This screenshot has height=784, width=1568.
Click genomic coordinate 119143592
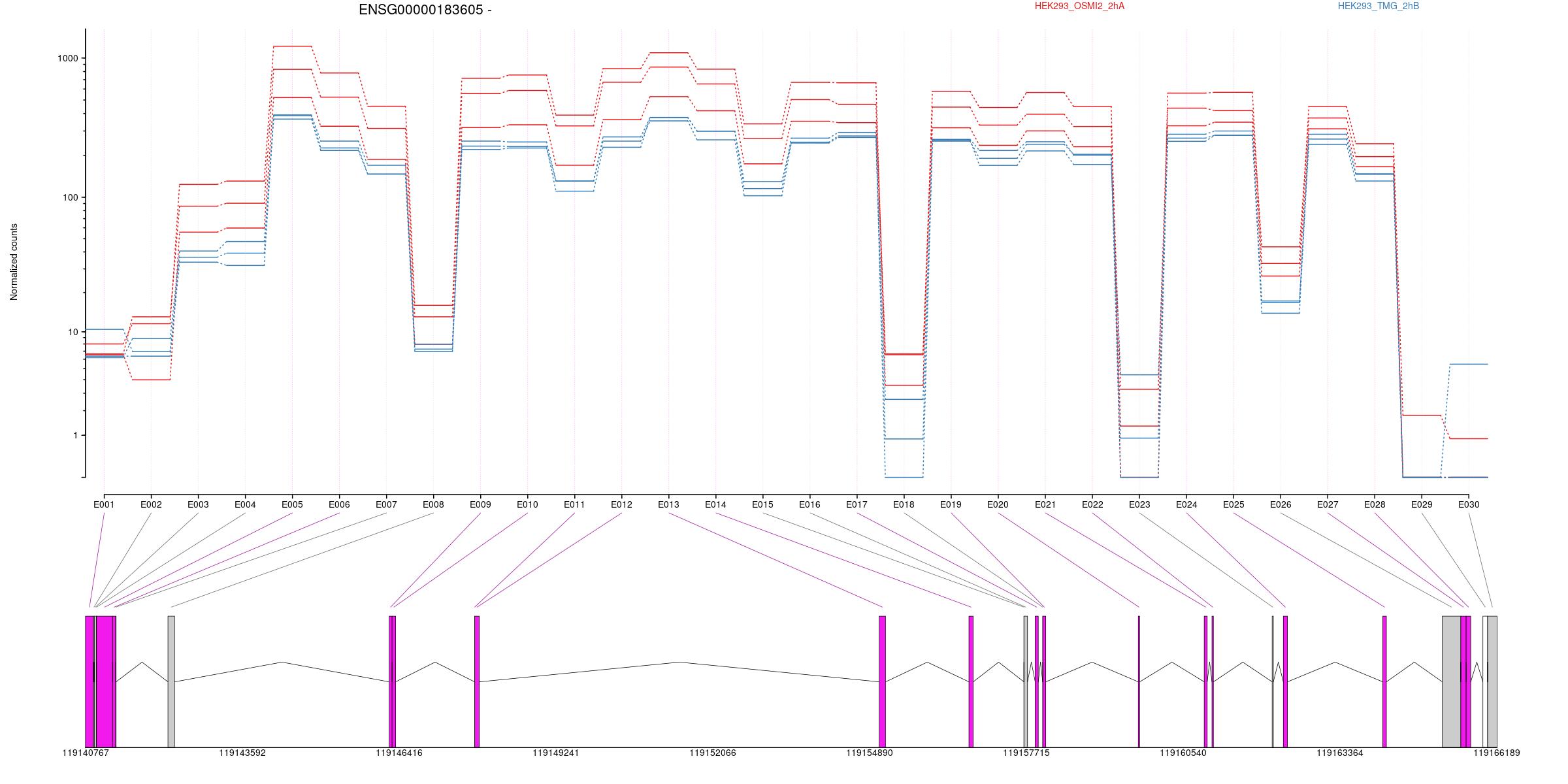[242, 753]
